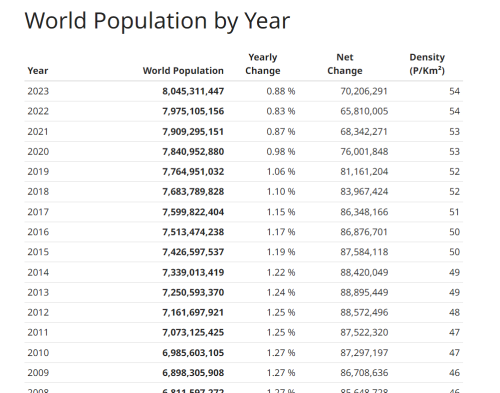This screenshot has width=500, height=393.
Task: Click the year cell 2020
Action: (38, 152)
